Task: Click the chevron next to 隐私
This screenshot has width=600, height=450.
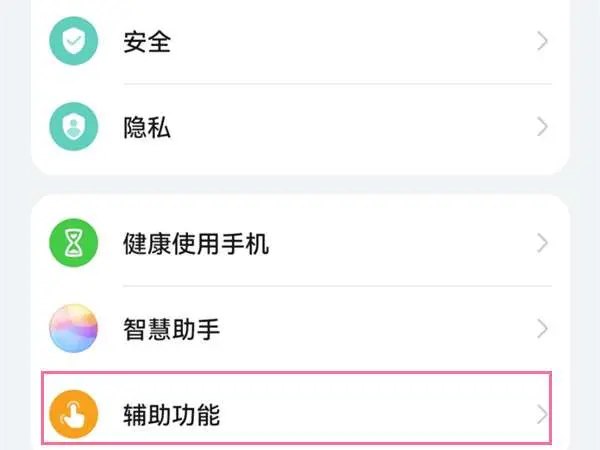Action: point(542,127)
